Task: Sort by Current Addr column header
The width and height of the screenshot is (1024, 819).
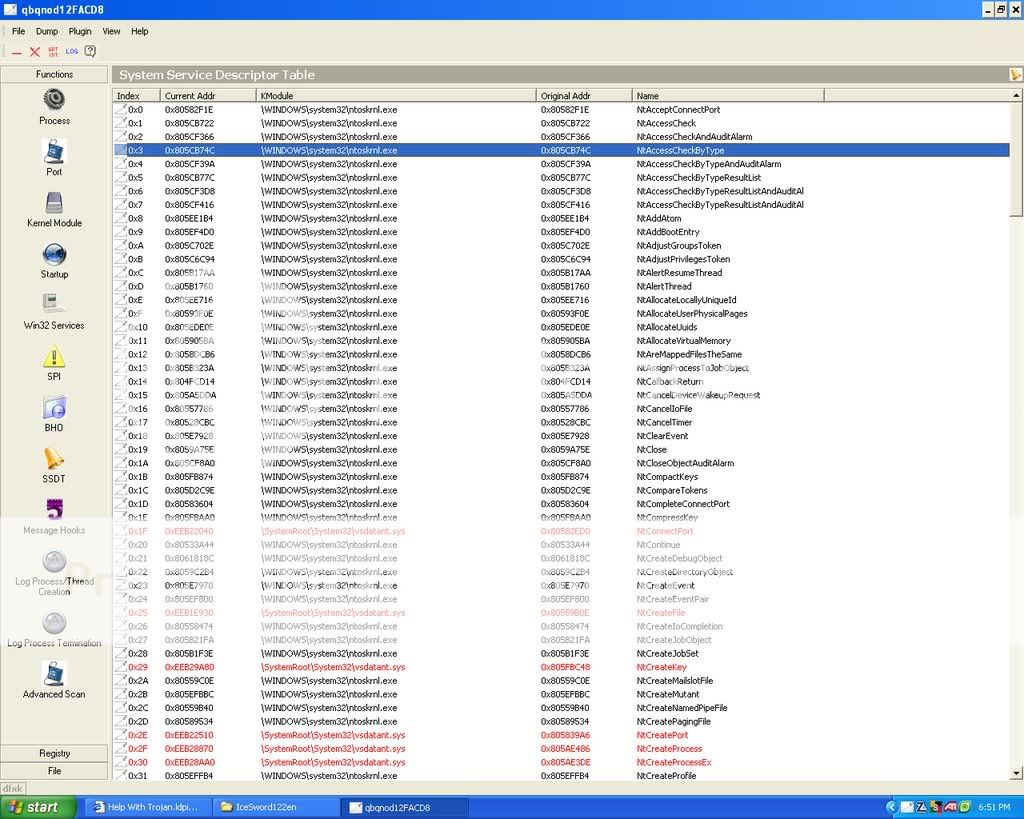Action: 207,96
